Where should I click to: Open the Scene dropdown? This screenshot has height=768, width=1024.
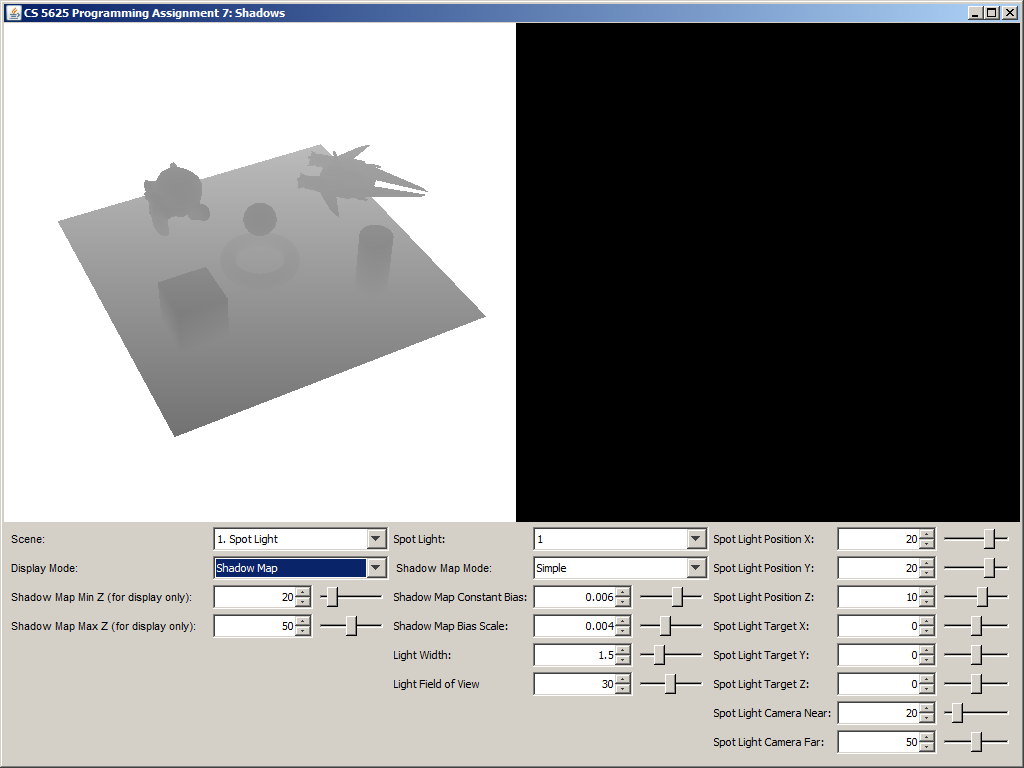376,539
